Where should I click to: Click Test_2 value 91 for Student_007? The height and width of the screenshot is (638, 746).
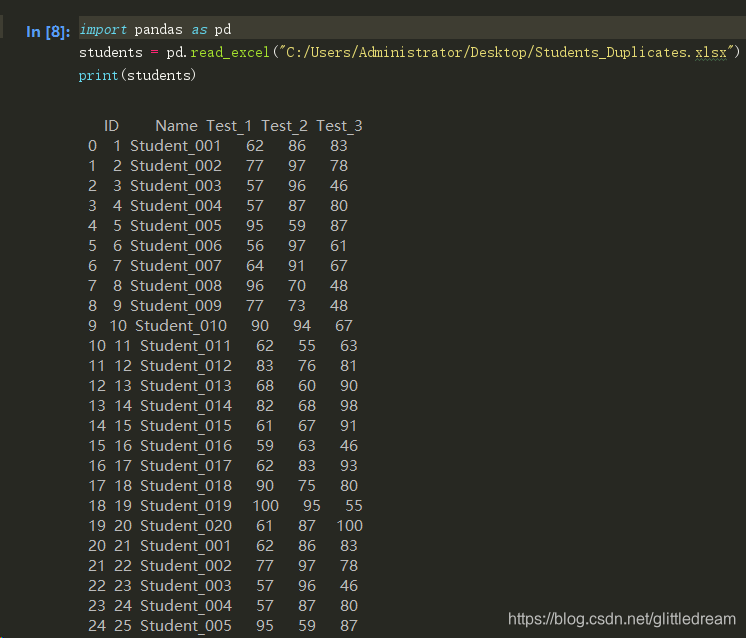pyautogui.click(x=296, y=265)
